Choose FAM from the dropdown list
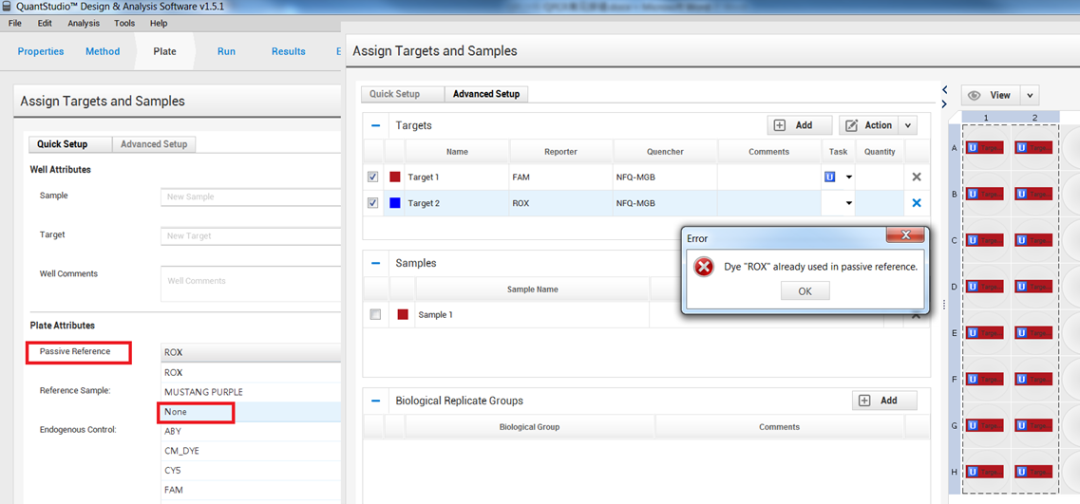1080x504 pixels. (x=251, y=490)
